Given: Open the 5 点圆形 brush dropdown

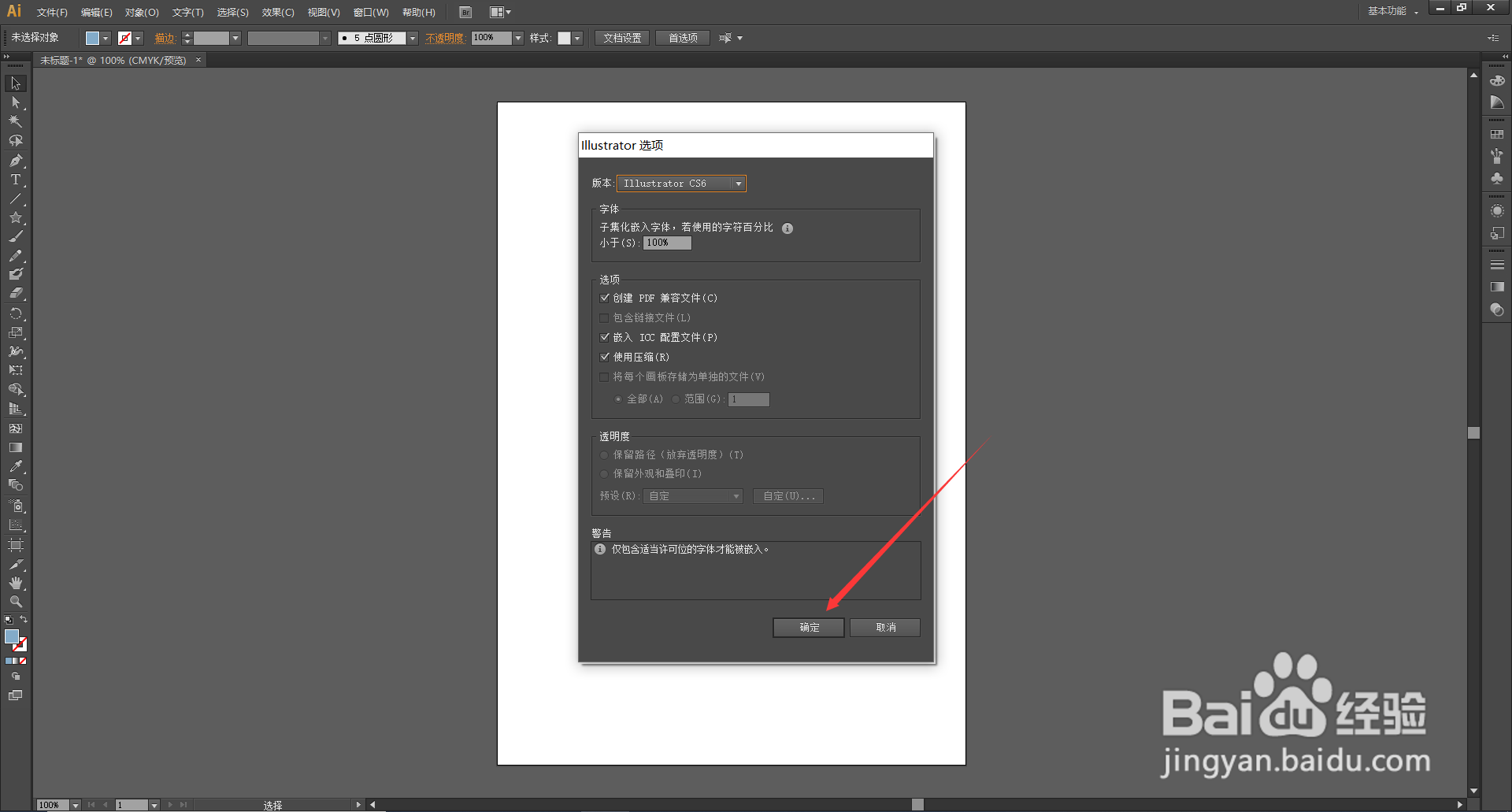Looking at the screenshot, I should (413, 38).
